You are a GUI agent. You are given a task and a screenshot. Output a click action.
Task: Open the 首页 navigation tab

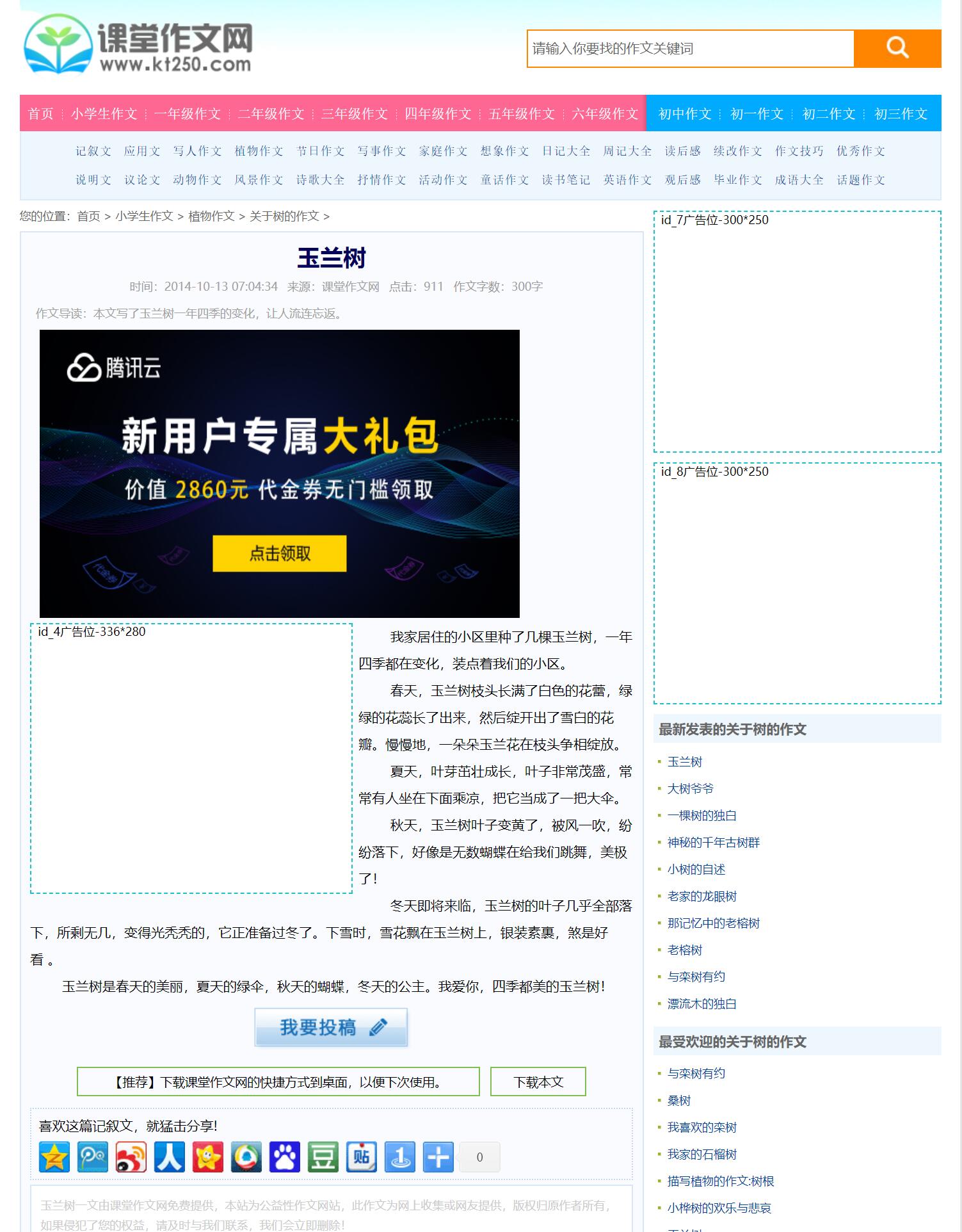41,113
